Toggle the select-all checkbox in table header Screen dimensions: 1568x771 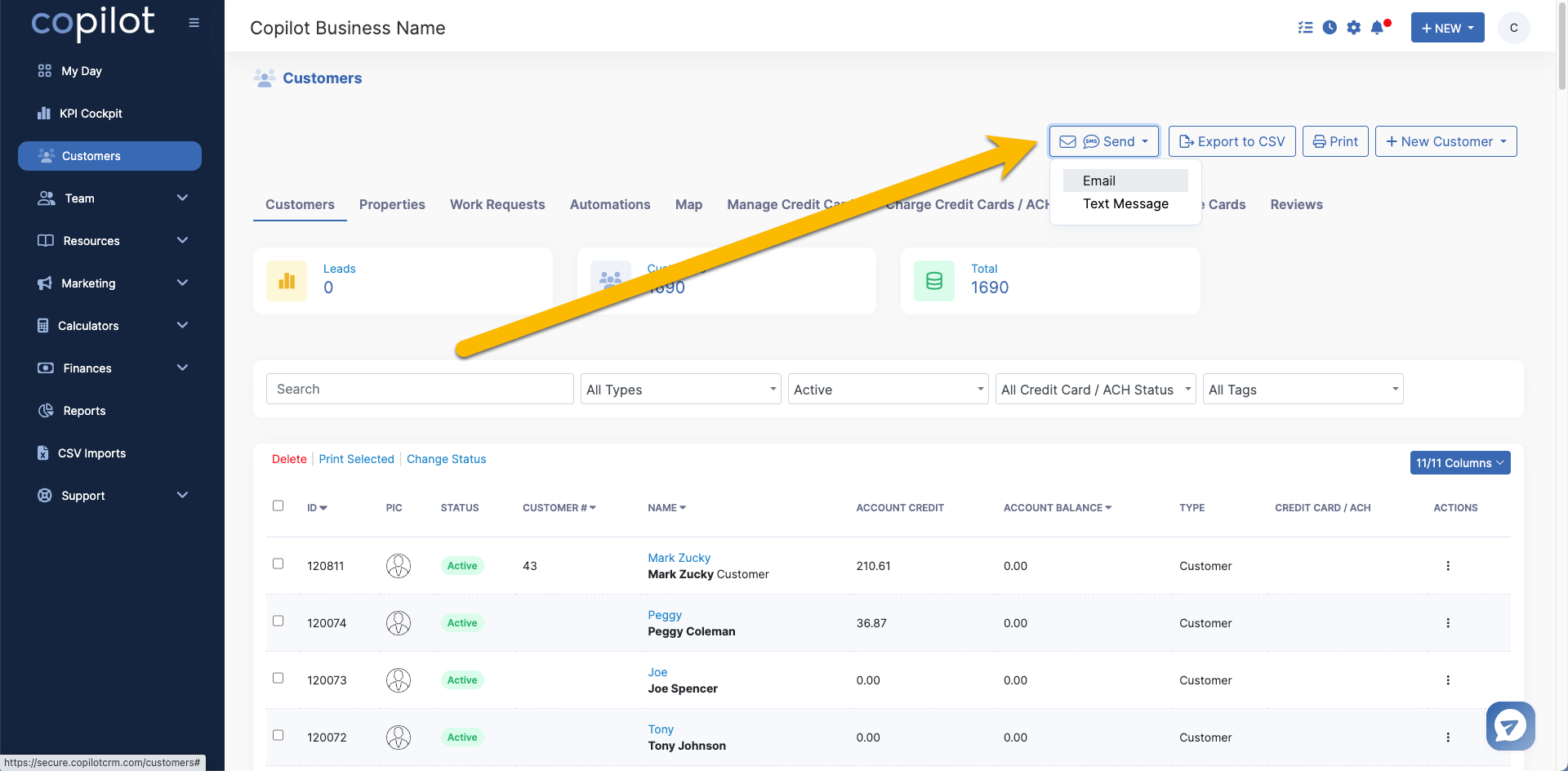[278, 506]
